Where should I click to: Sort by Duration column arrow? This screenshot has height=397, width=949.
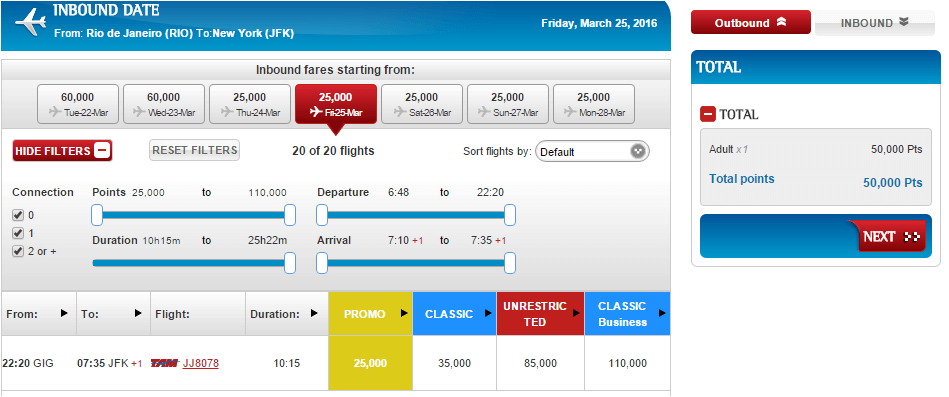tap(314, 313)
